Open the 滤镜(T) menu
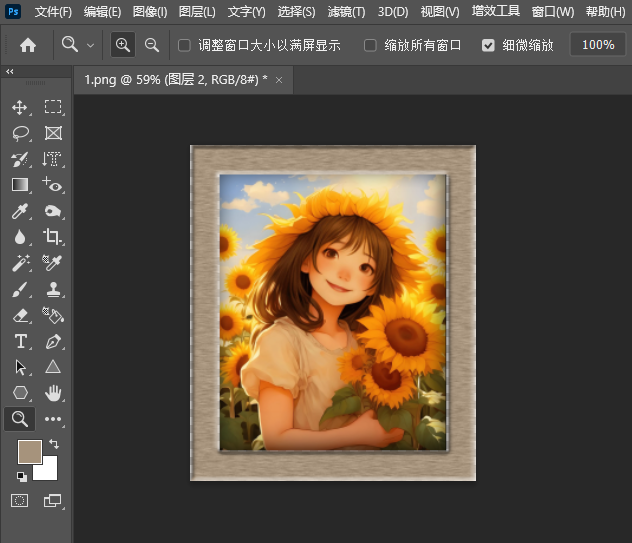Image resolution: width=632 pixels, height=543 pixels. (346, 12)
